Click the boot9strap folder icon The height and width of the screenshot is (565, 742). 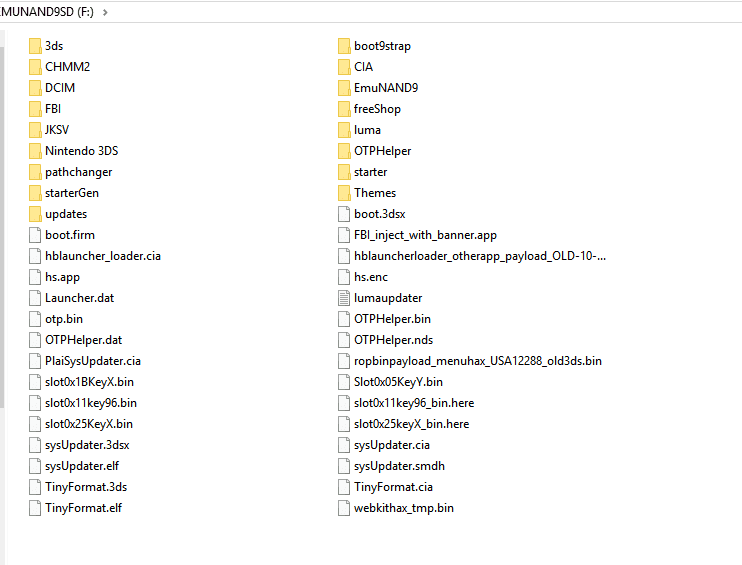344,46
